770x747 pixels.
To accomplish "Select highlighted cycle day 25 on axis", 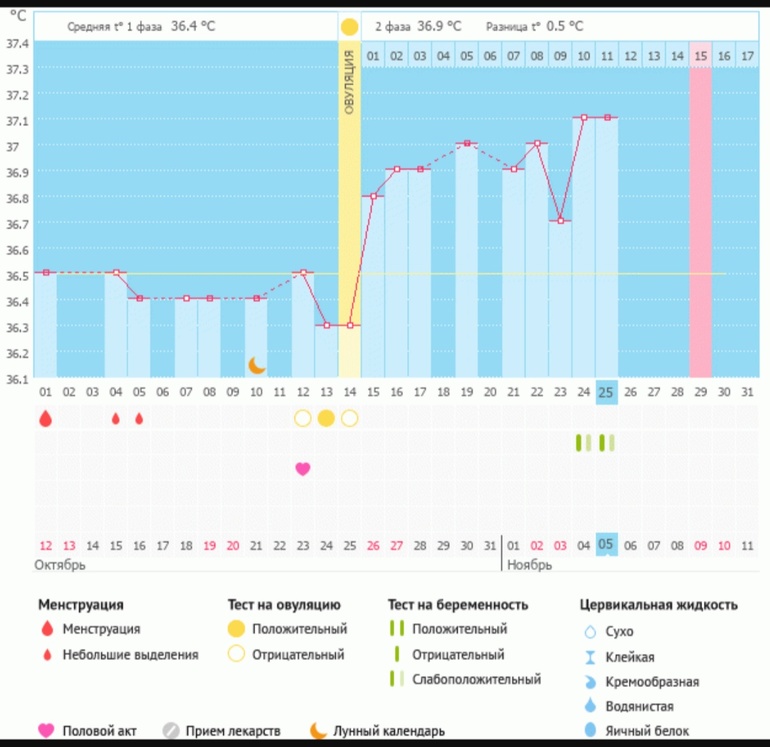I will pos(606,390).
